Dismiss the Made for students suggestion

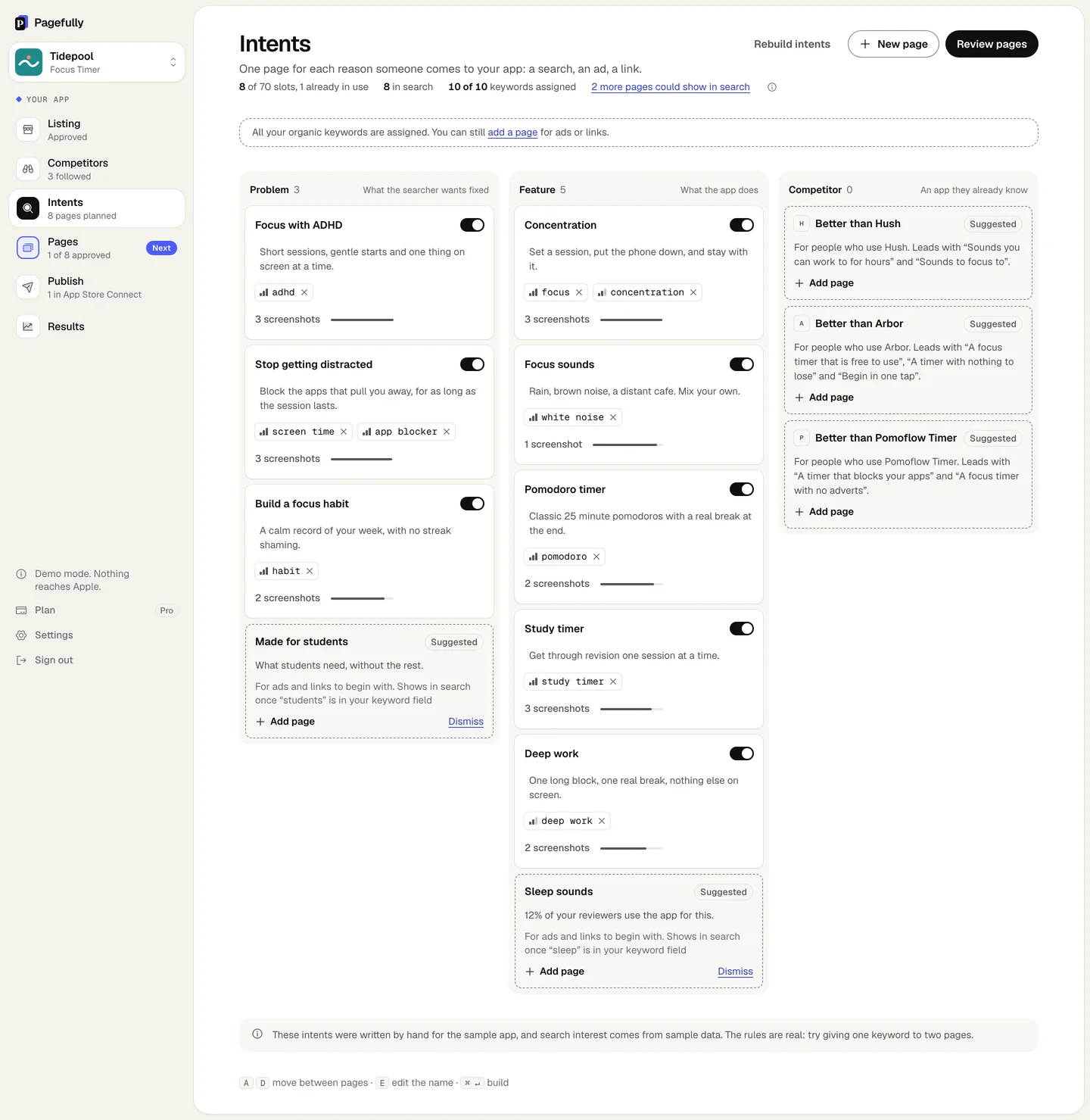(x=466, y=722)
